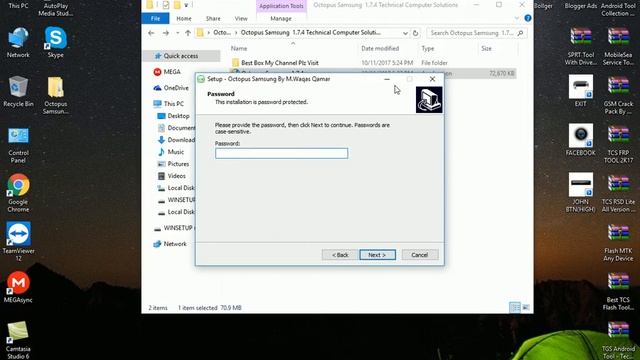Open the Share ribbon tab
The width and height of the screenshot is (640, 360).
click(x=213, y=18)
